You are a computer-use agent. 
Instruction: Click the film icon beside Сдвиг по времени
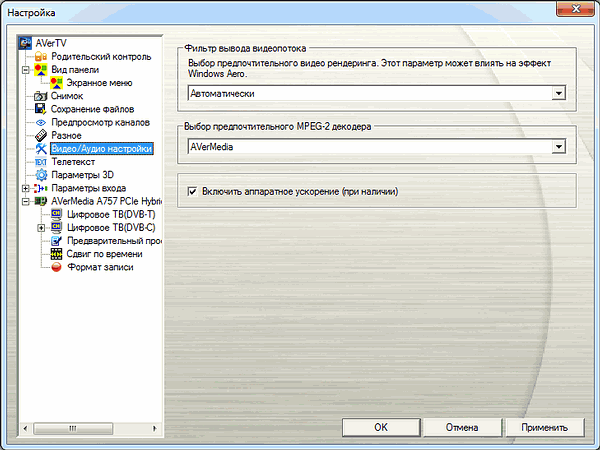tap(56, 254)
